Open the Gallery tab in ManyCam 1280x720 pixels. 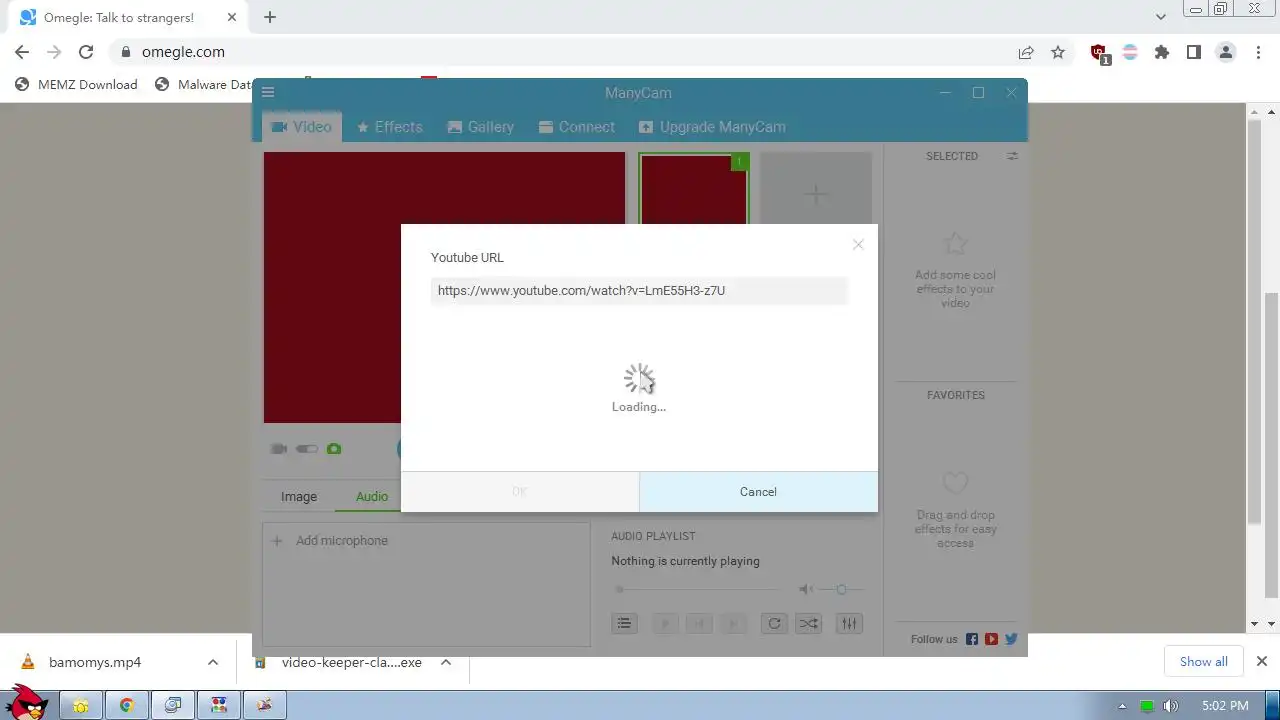tap(481, 127)
